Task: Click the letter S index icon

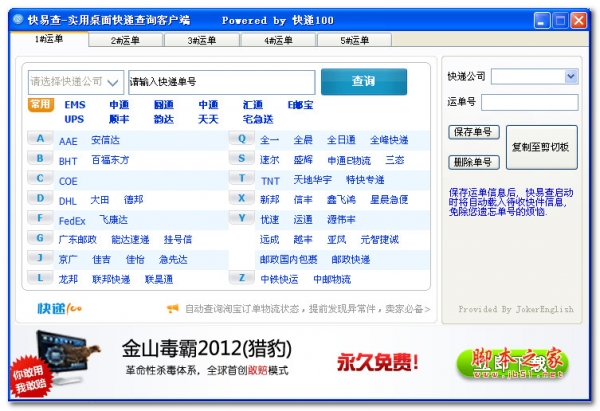Action: pos(242,158)
